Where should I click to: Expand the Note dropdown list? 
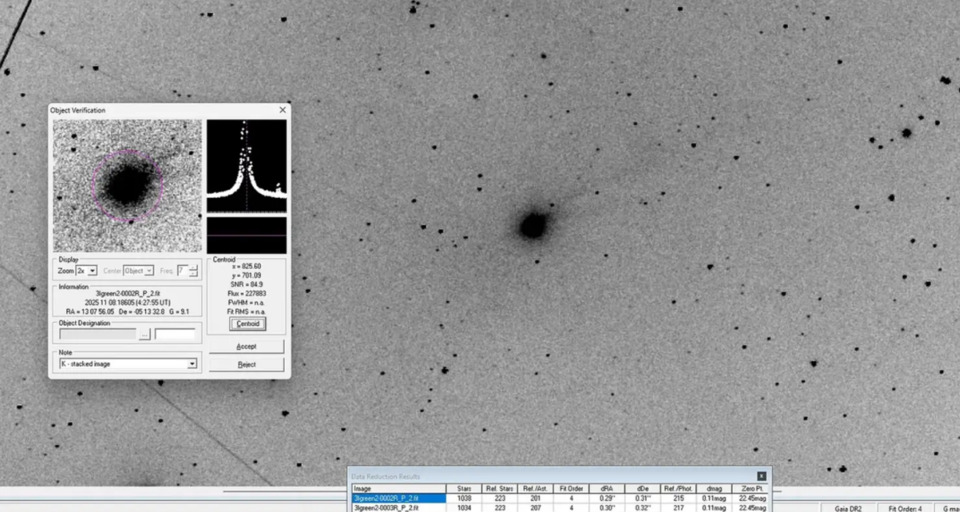pyautogui.click(x=192, y=365)
